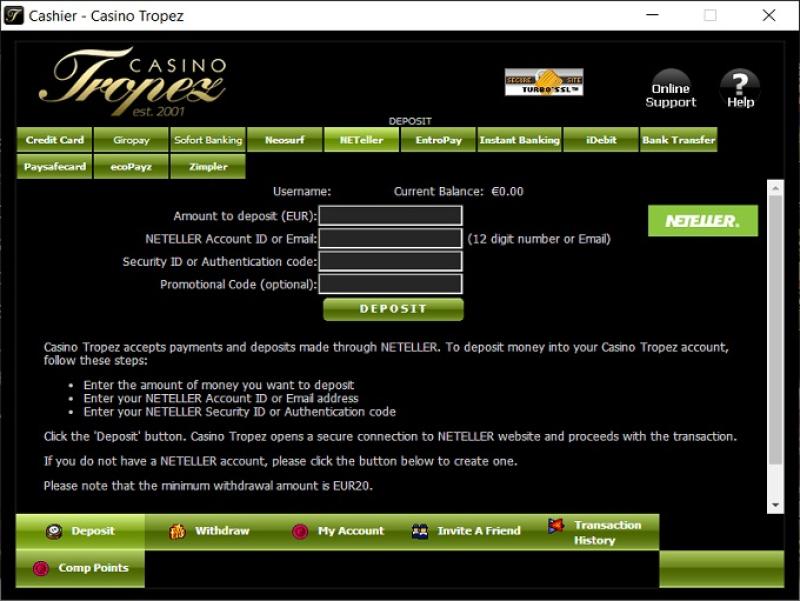Open Help with the question mark icon

[740, 89]
